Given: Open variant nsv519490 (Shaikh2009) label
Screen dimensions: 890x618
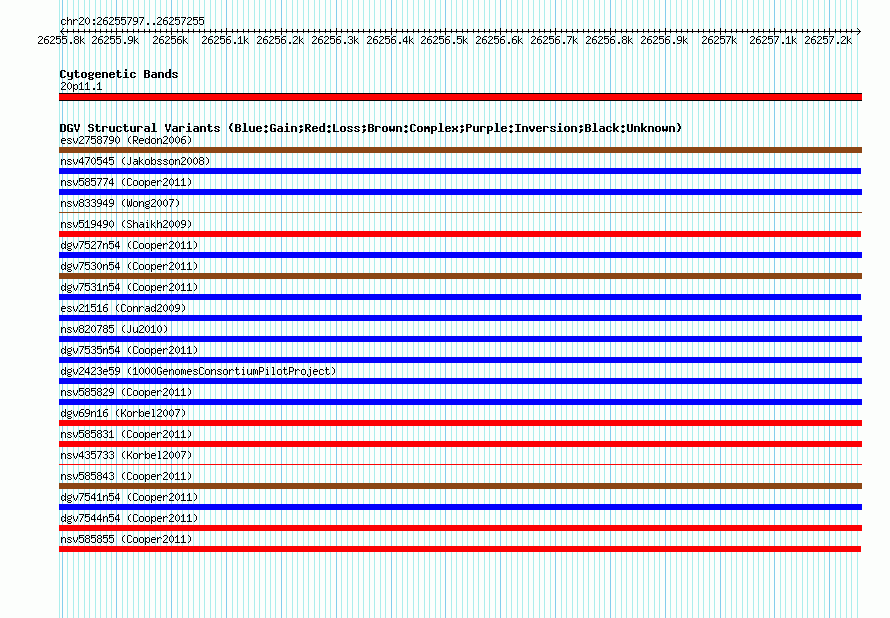Looking at the screenshot, I should pos(126,224).
